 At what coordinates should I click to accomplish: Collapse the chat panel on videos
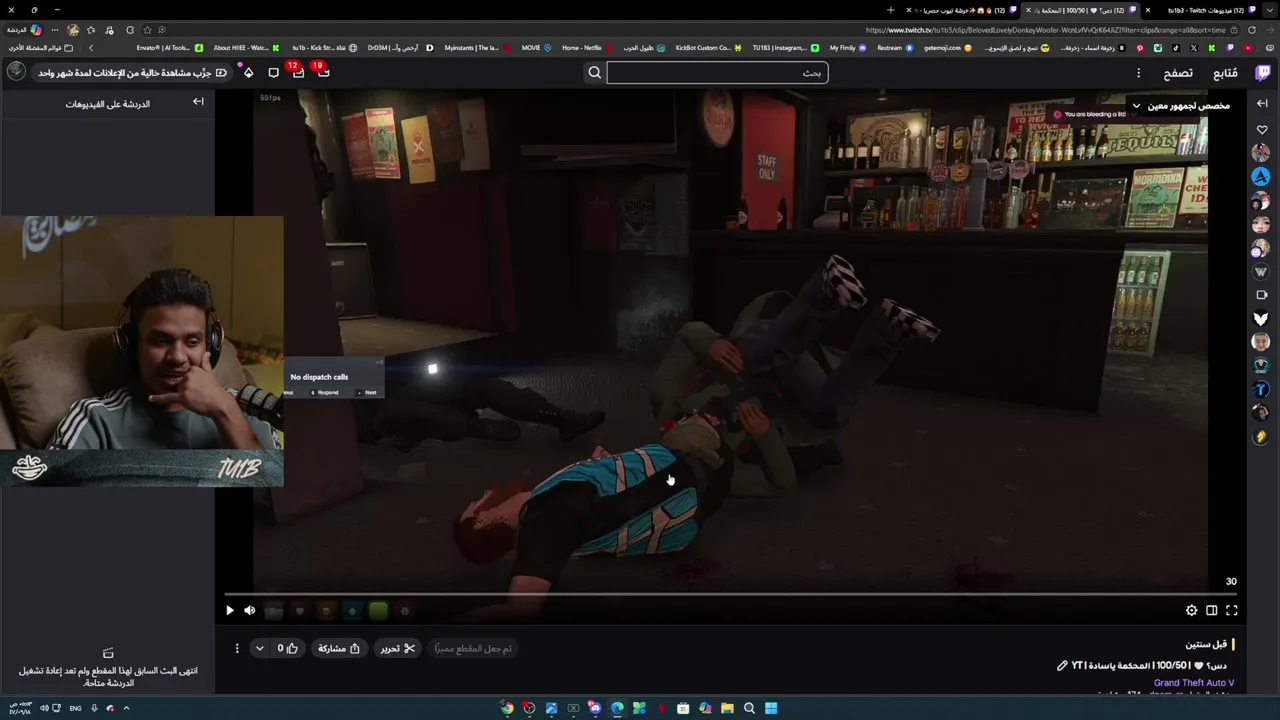click(x=198, y=102)
